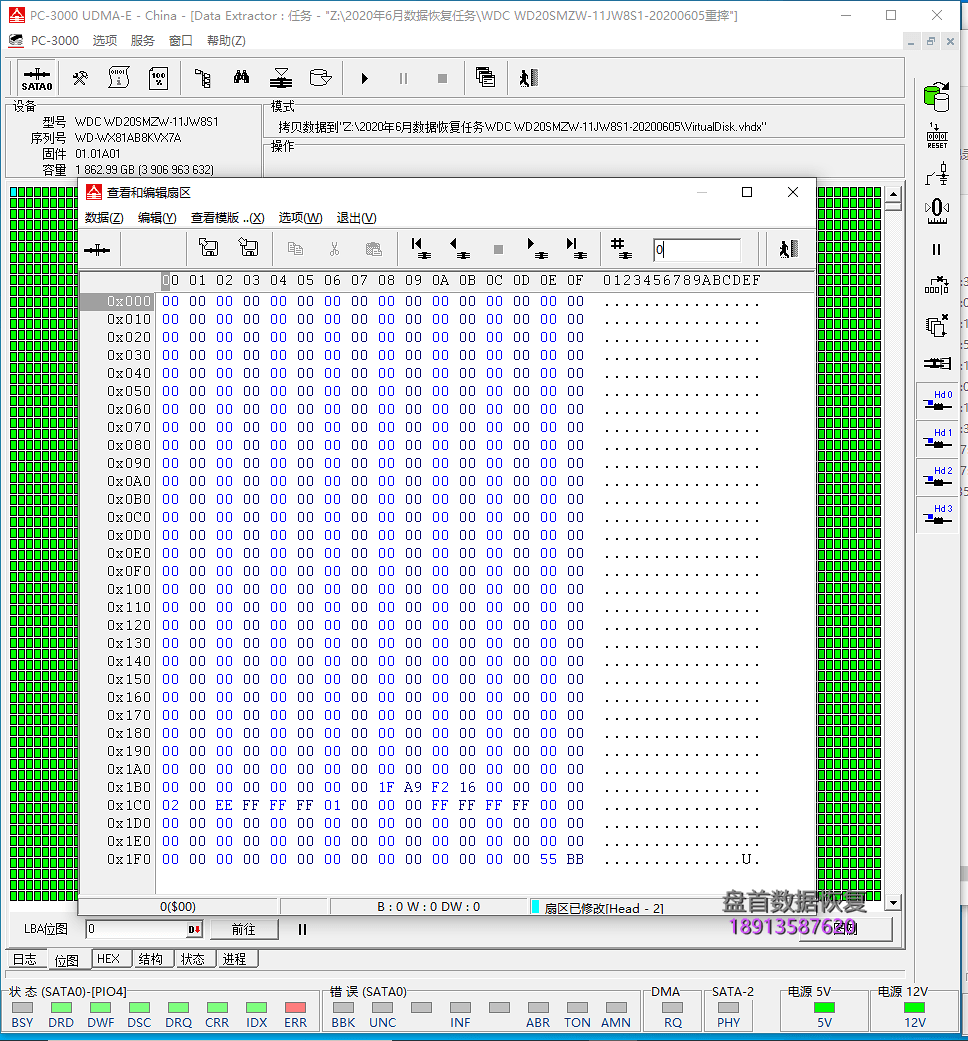
Task: Stop the task in main toolbar
Action: (x=442, y=78)
